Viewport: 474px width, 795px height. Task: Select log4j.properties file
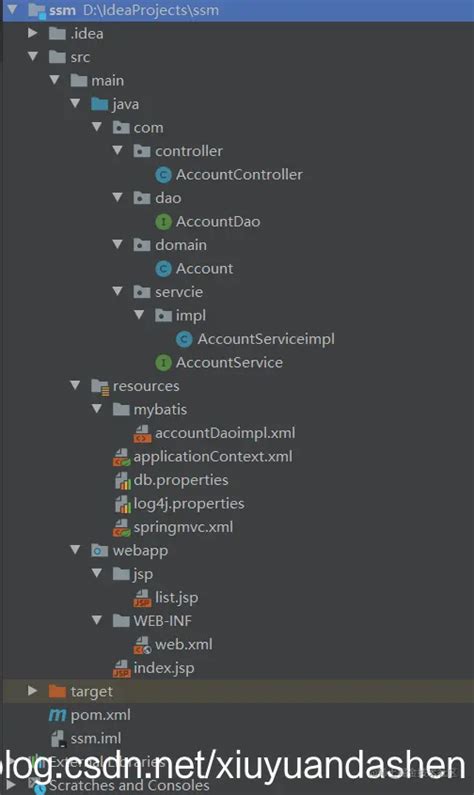click(x=189, y=503)
